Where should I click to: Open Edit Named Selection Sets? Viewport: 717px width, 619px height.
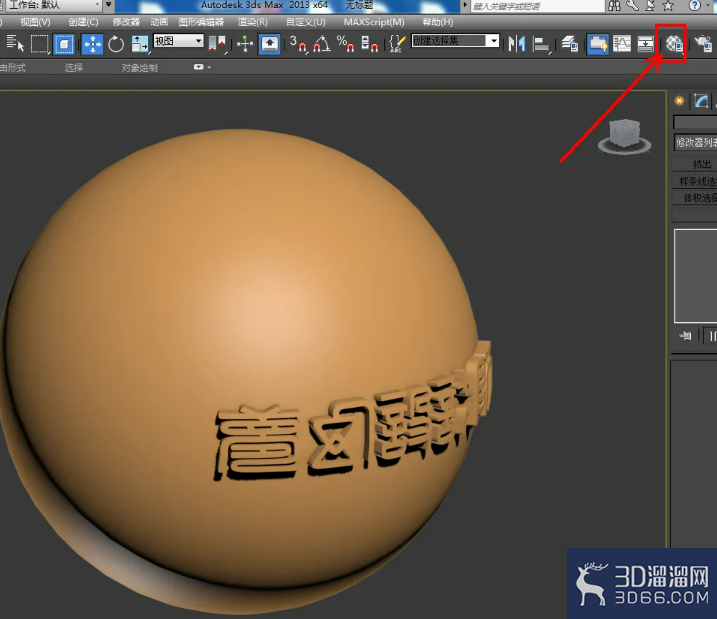pos(396,44)
